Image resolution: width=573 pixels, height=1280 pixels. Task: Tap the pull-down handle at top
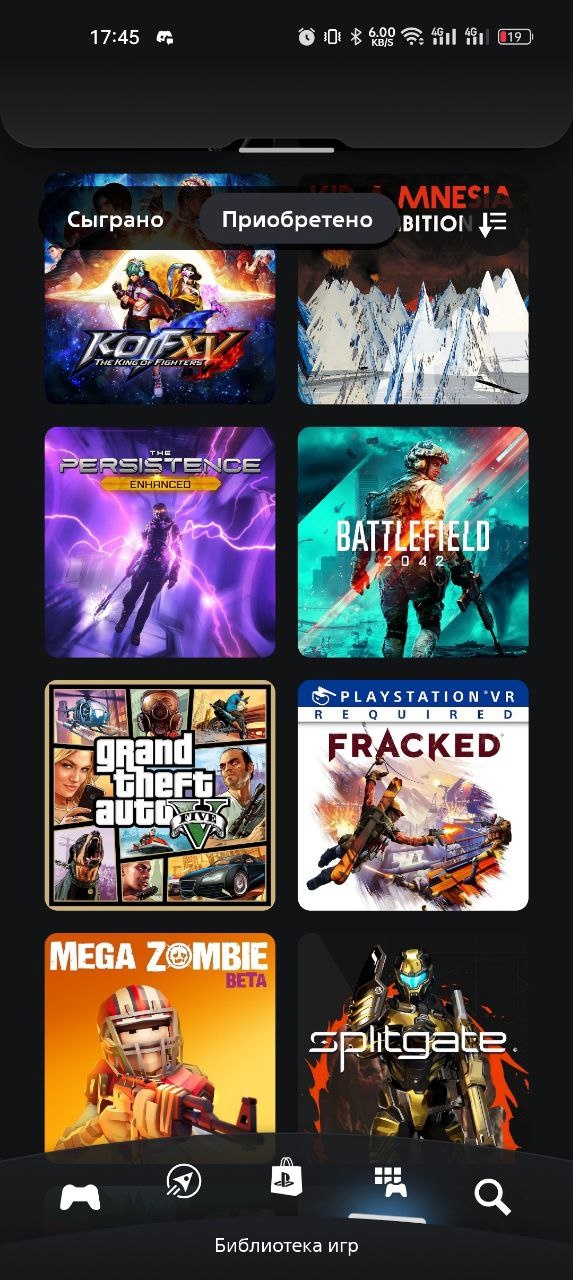[286, 150]
